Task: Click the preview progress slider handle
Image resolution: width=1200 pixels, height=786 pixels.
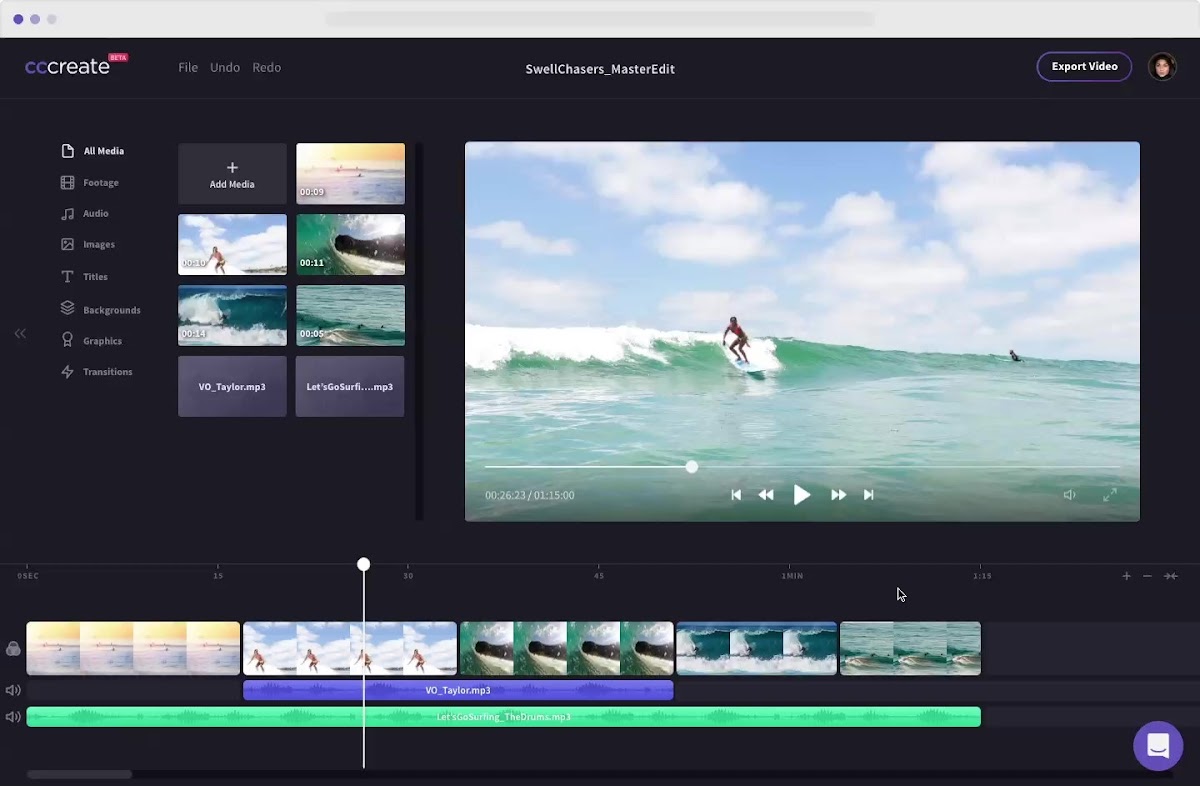Action: point(692,467)
